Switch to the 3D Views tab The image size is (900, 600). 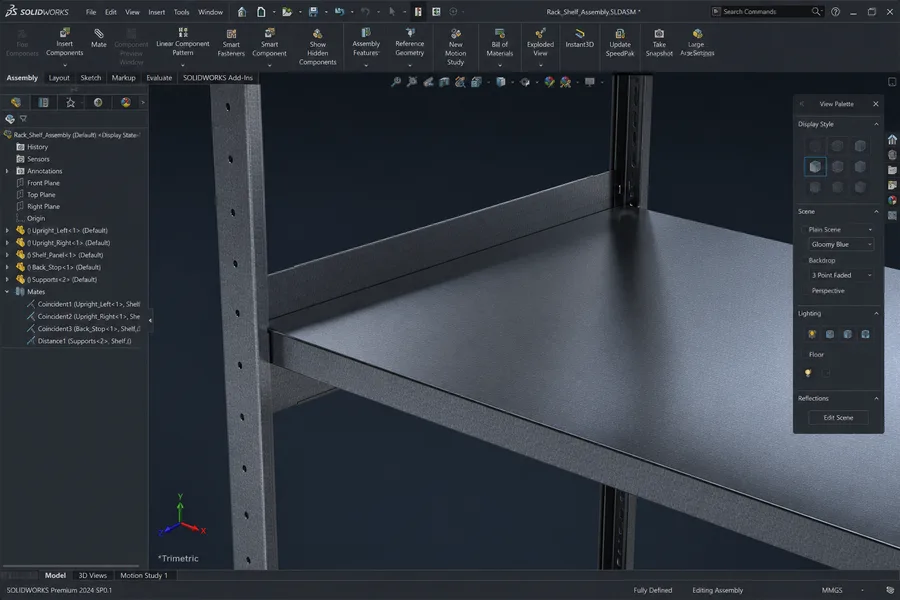(x=92, y=575)
